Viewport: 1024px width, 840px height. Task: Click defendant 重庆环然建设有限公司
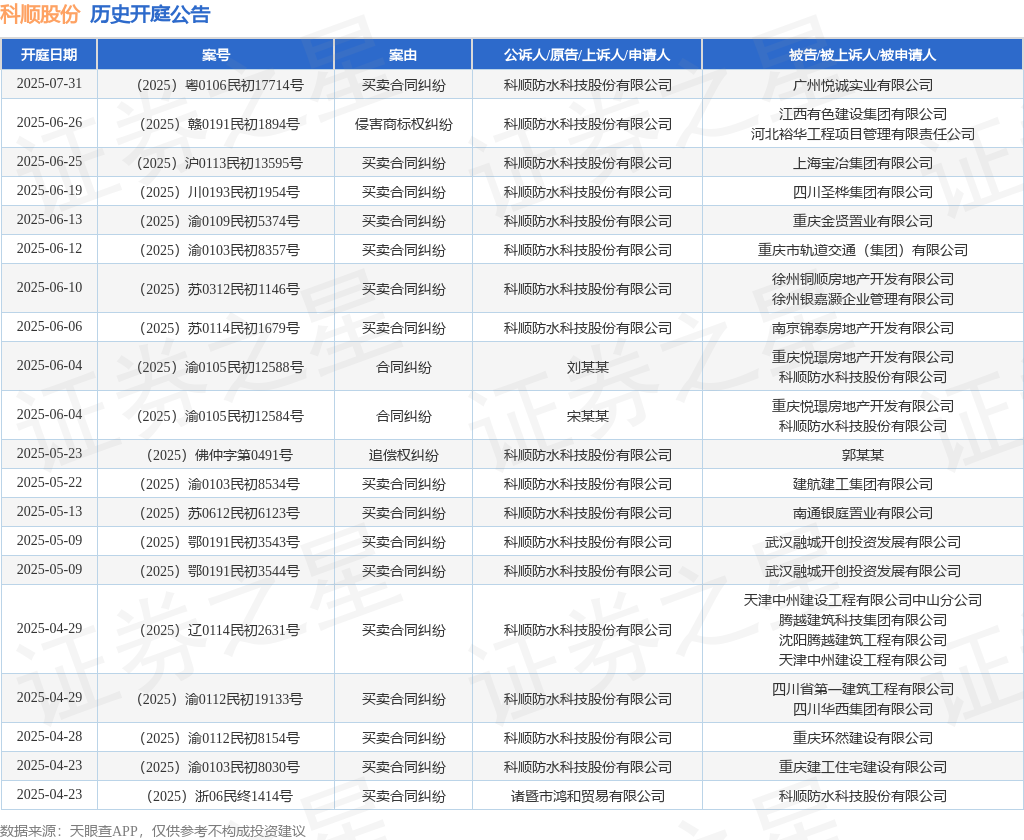(x=862, y=738)
